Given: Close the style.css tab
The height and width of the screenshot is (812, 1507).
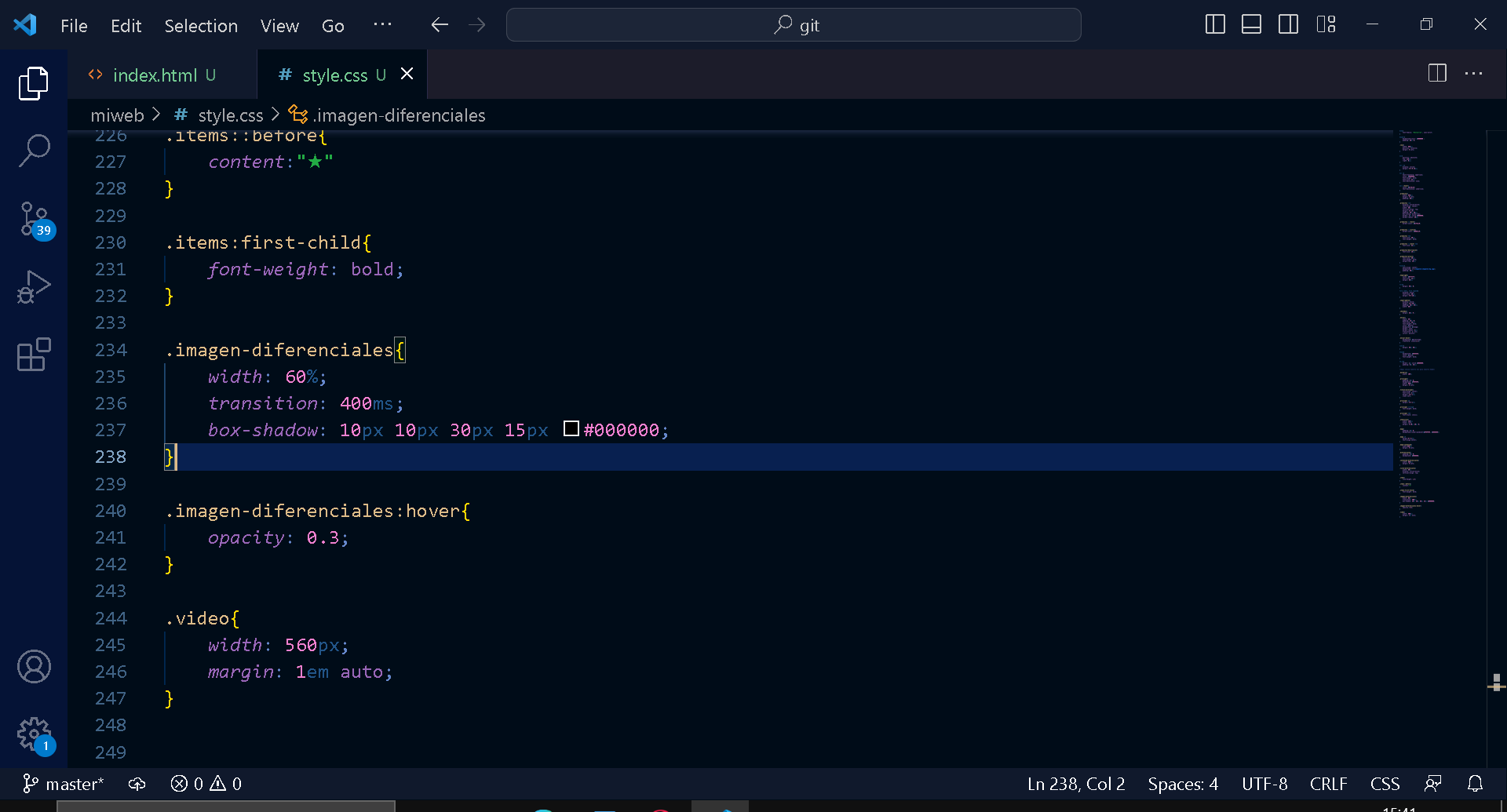Looking at the screenshot, I should point(407,74).
